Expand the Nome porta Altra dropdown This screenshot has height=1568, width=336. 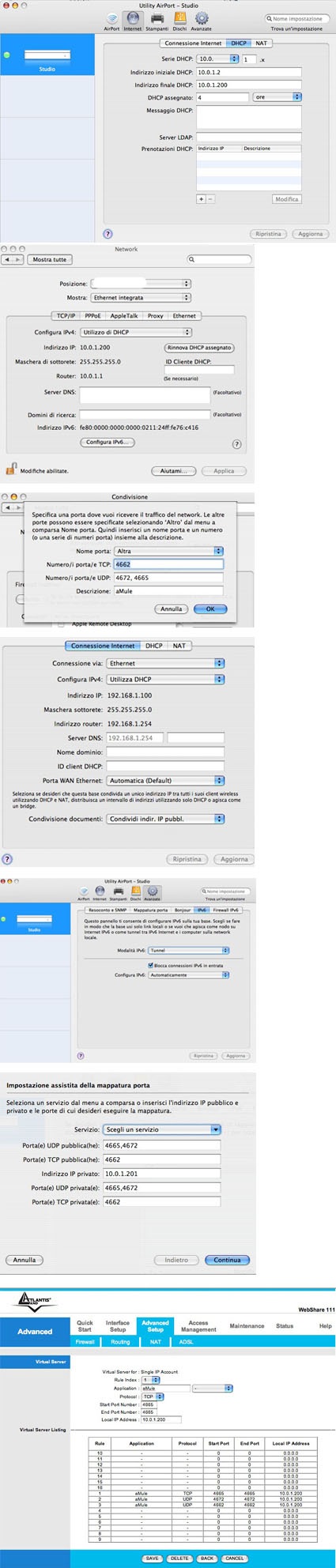point(168,551)
